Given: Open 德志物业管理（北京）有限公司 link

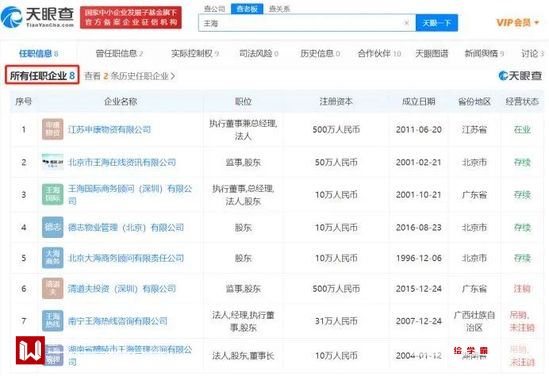Looking at the screenshot, I should pos(126,228).
